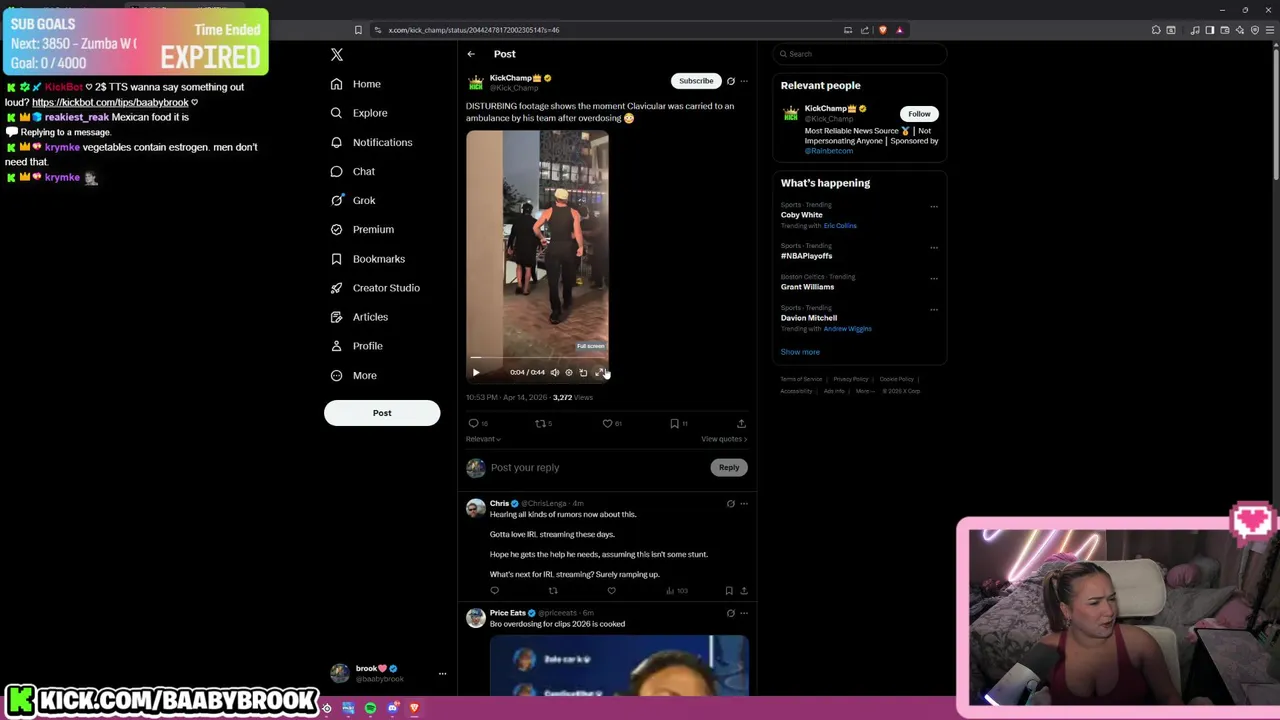Repost the KickChamp post
This screenshot has width=1280, height=720.
point(544,424)
